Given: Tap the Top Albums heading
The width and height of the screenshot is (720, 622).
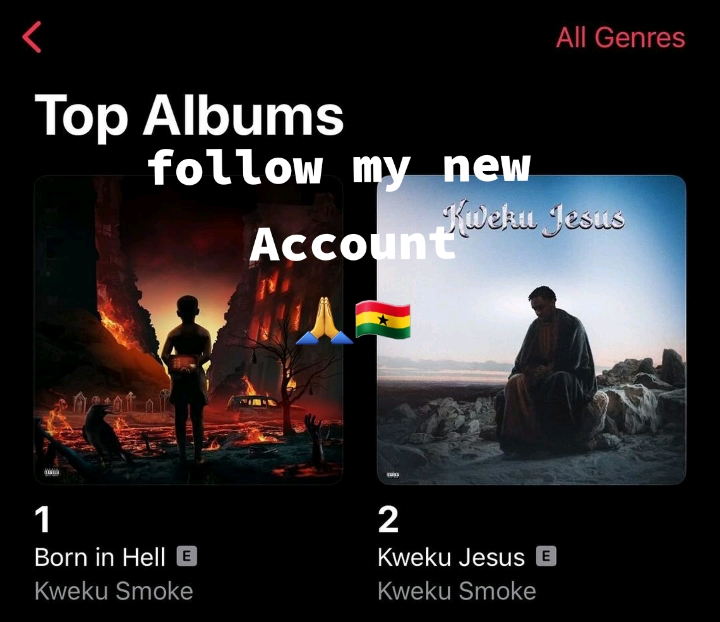Looking at the screenshot, I should pos(189,114).
